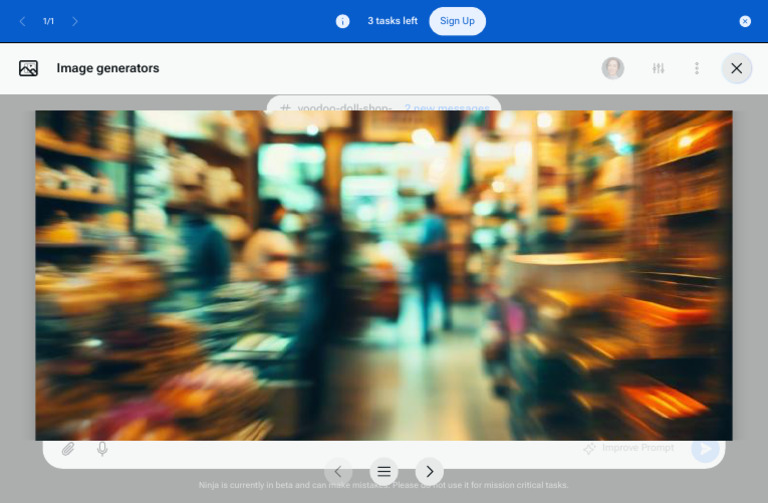Open the user avatar profile
Screen dimensions: 768x503
pos(613,68)
